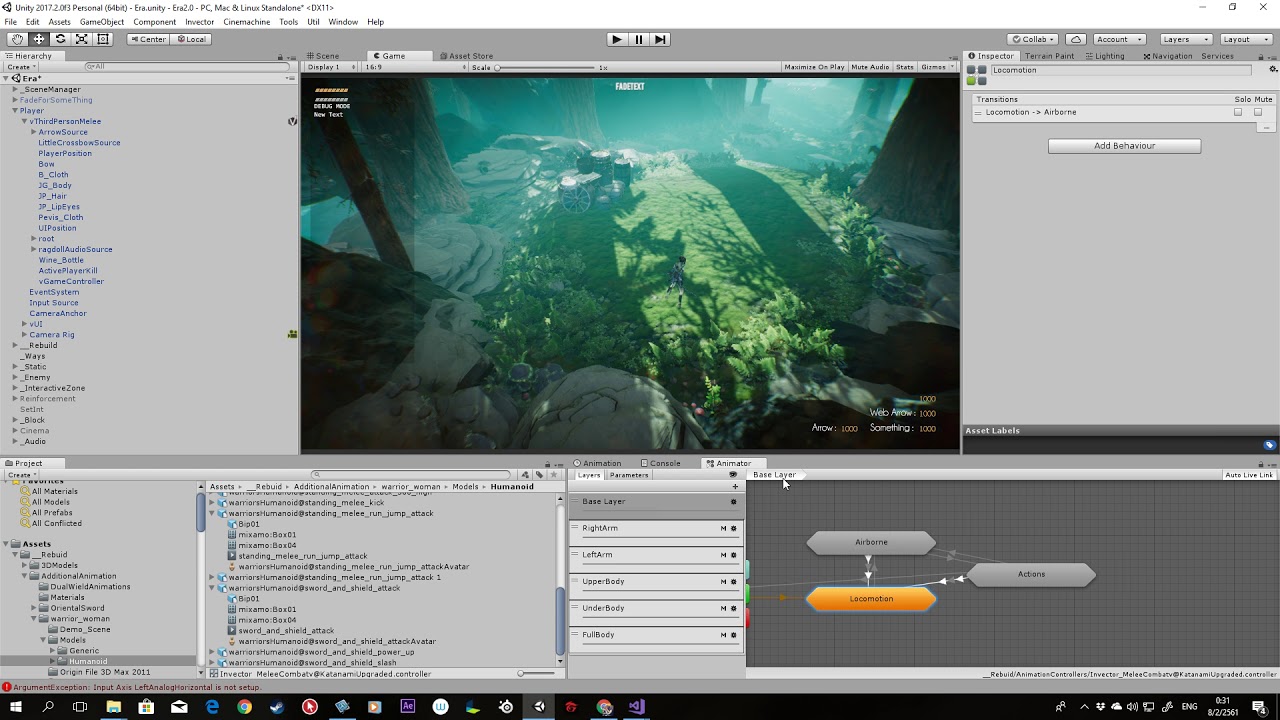Select the Hand tool in toolbar
Viewport: 1280px width, 720px height.
[17, 39]
